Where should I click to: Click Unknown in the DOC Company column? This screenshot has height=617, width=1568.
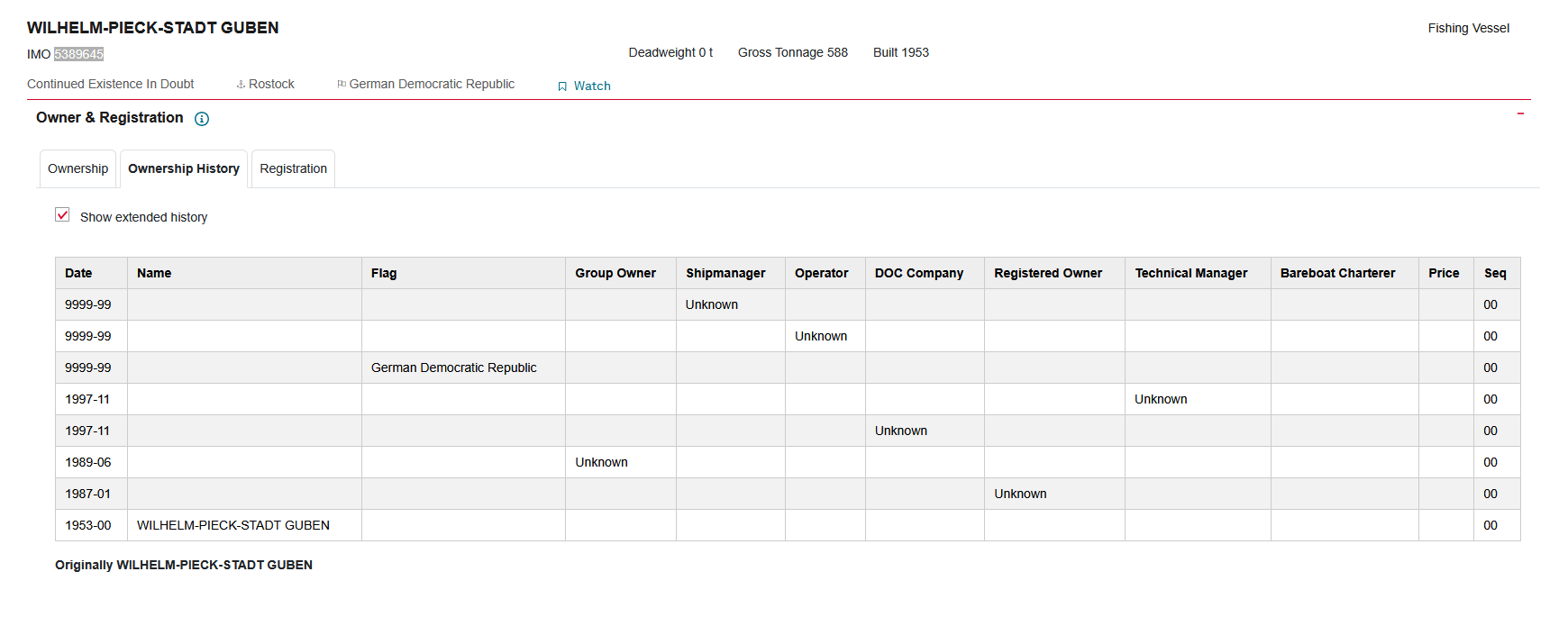point(901,431)
